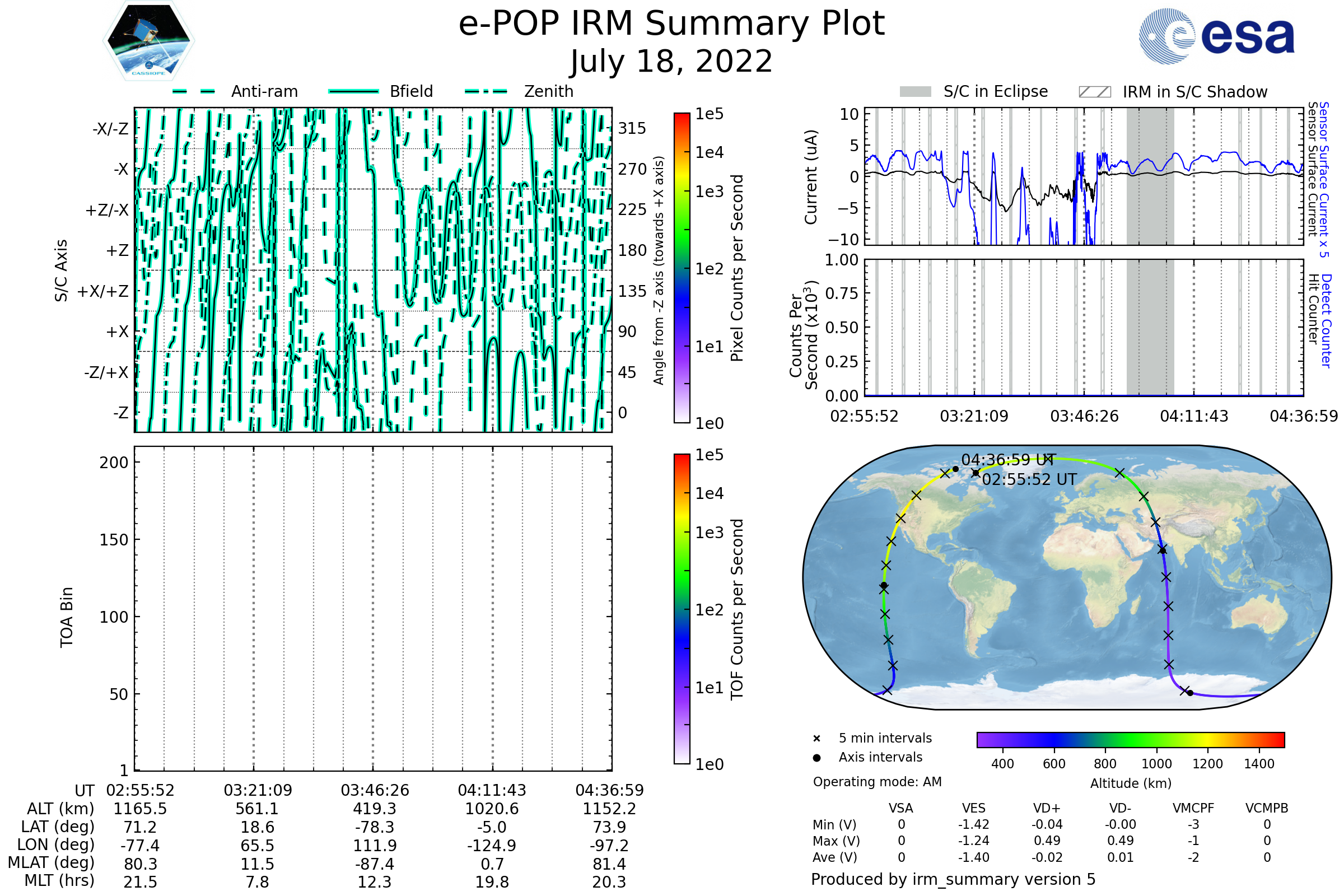The image size is (1344, 896).
Task: Click the 5 min intervals cross marker
Action: [x=816, y=739]
